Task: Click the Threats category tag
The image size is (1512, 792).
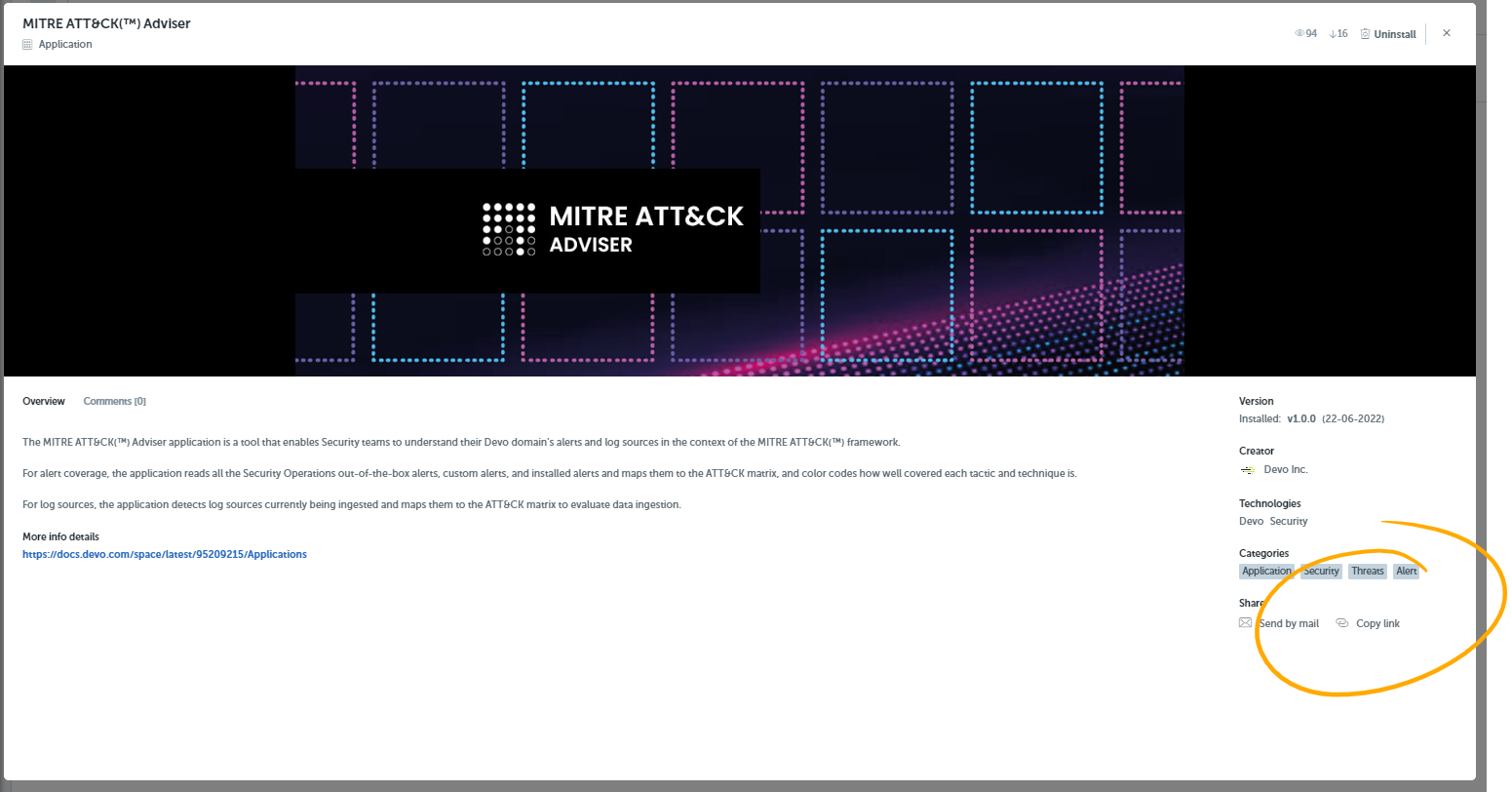Action: click(1368, 572)
